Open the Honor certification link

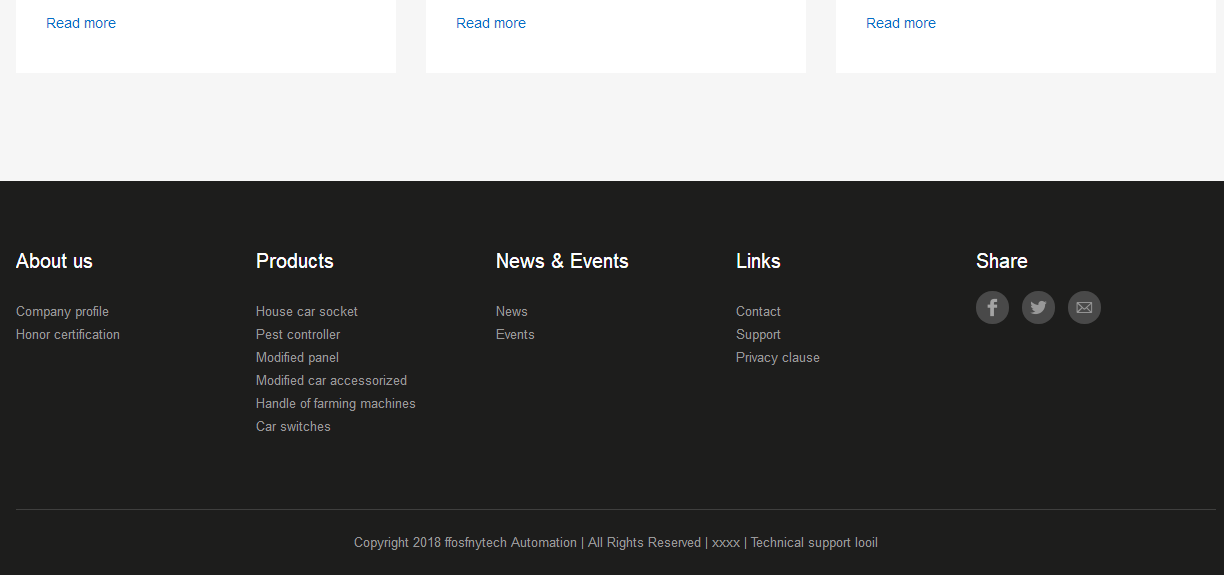point(68,335)
